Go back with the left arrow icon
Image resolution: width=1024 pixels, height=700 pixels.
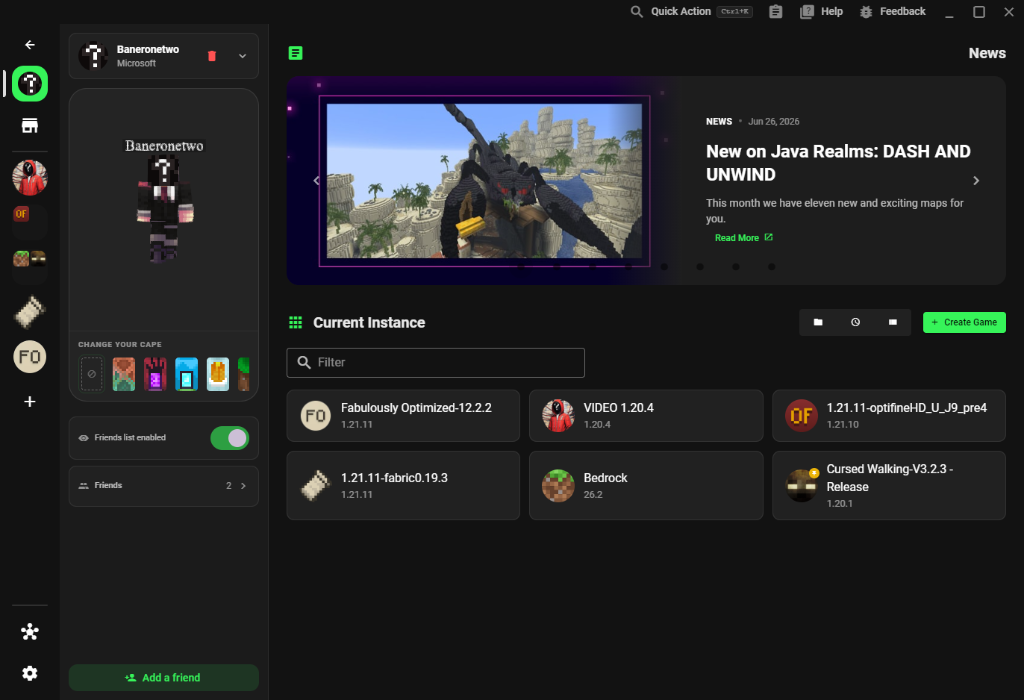point(30,45)
